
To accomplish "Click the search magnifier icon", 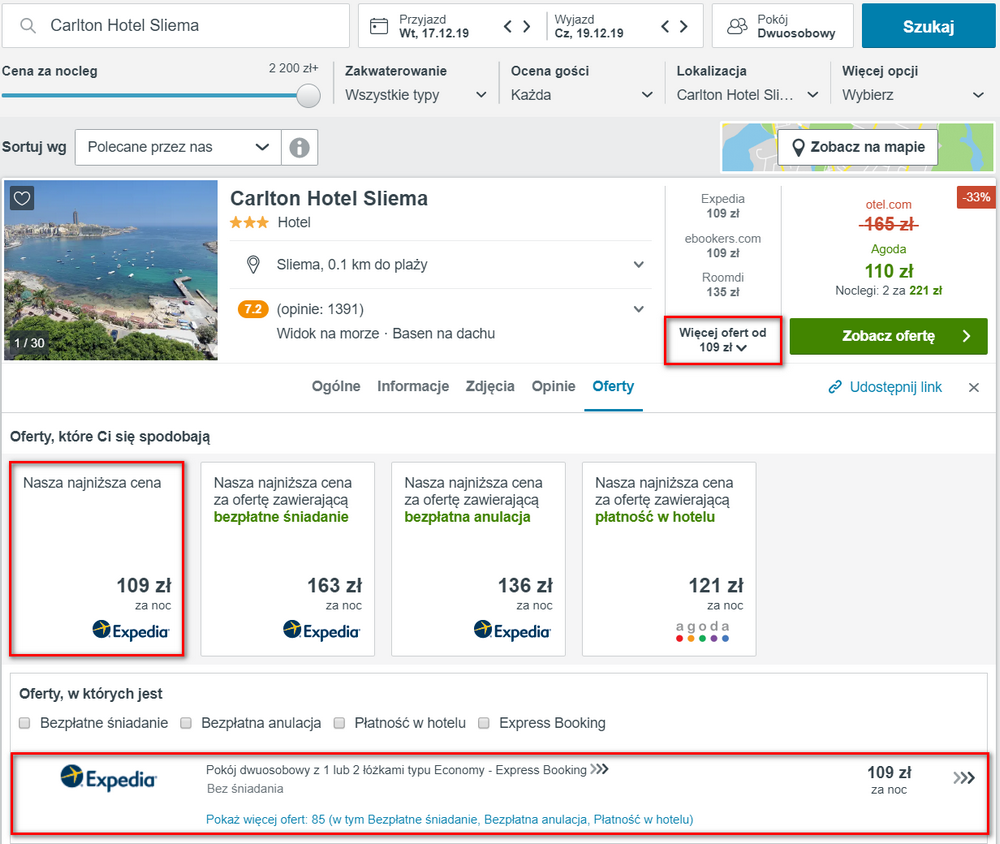I will [27, 26].
